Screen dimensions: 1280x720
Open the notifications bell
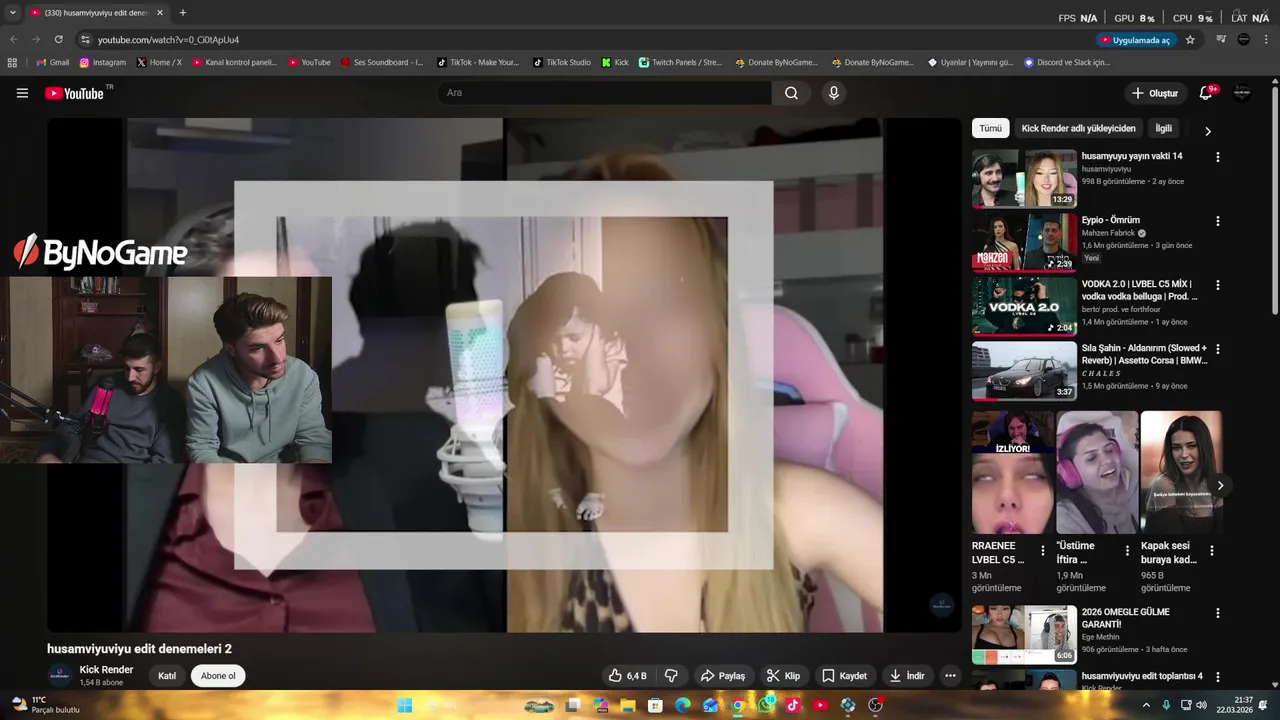click(x=1206, y=93)
